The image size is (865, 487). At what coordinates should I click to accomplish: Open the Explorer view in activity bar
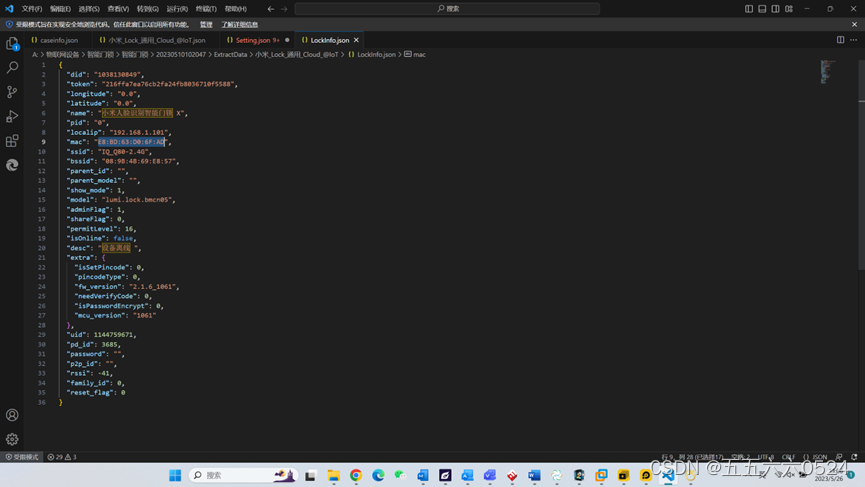(x=12, y=44)
